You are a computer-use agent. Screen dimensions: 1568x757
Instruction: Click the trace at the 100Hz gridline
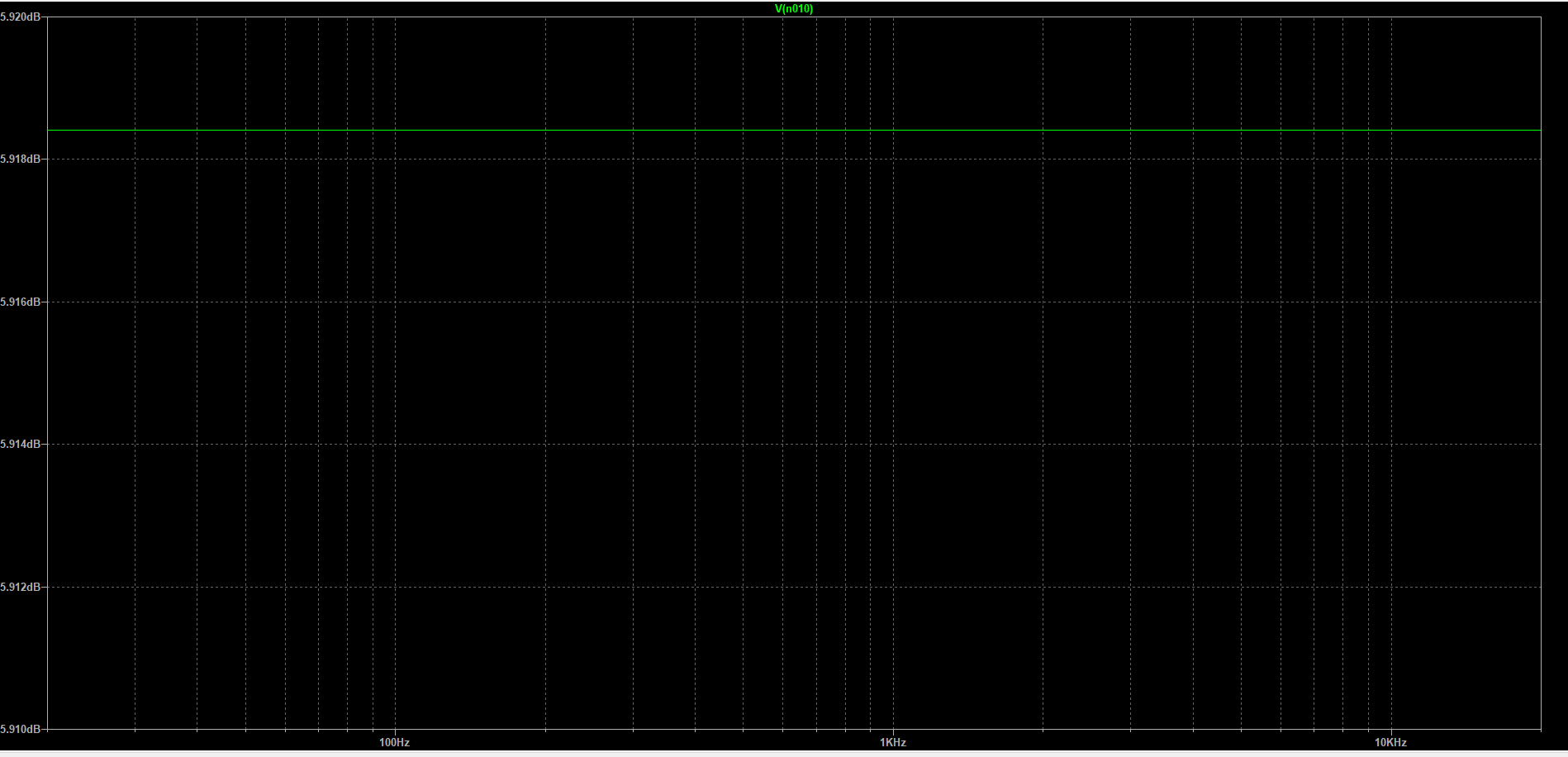395,130
